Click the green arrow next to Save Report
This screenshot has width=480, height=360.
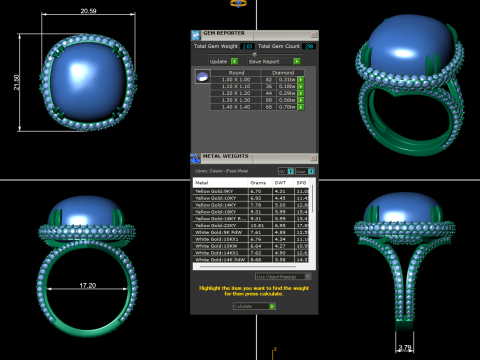tap(297, 61)
